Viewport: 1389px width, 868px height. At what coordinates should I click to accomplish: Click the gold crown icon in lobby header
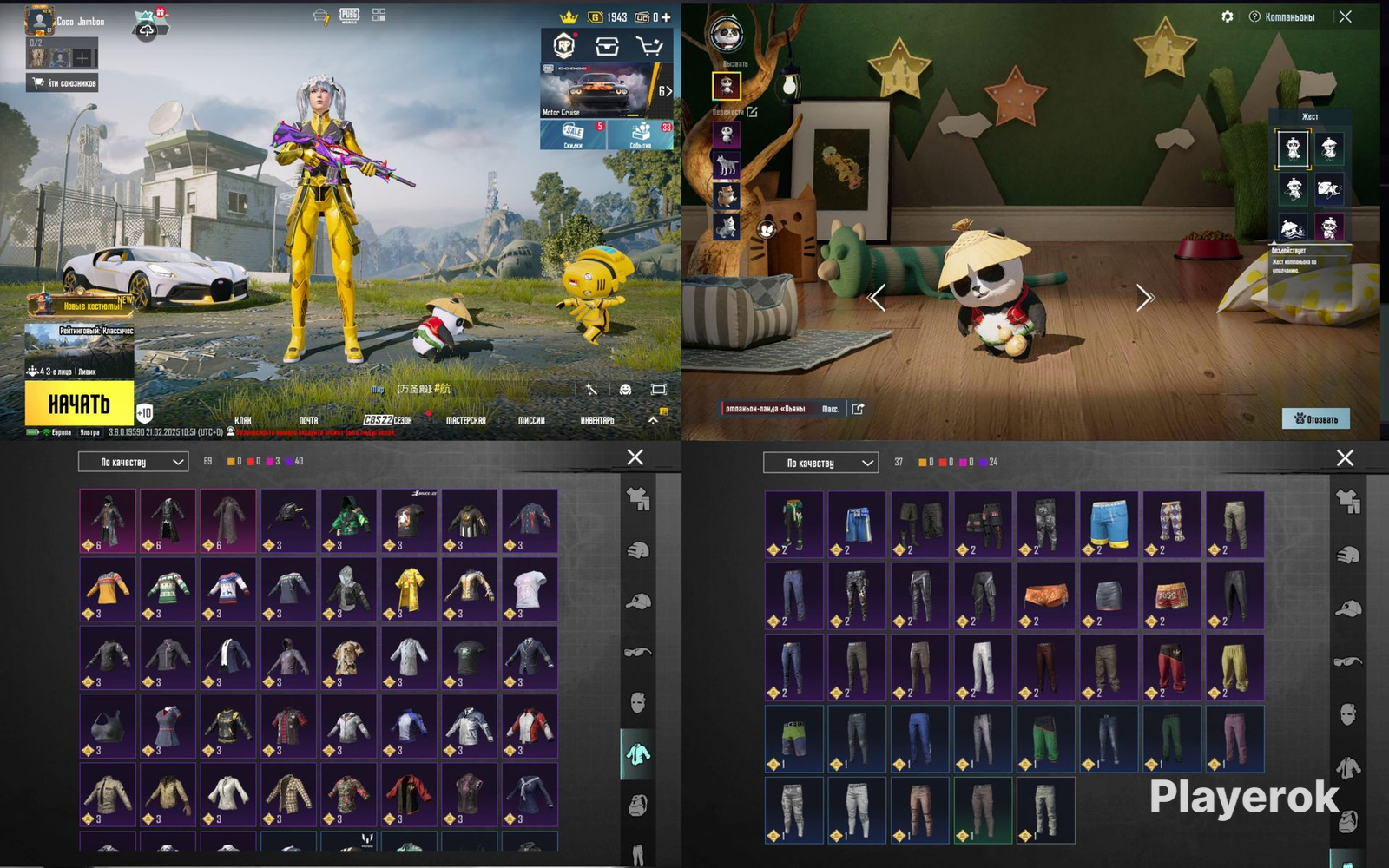(x=569, y=16)
